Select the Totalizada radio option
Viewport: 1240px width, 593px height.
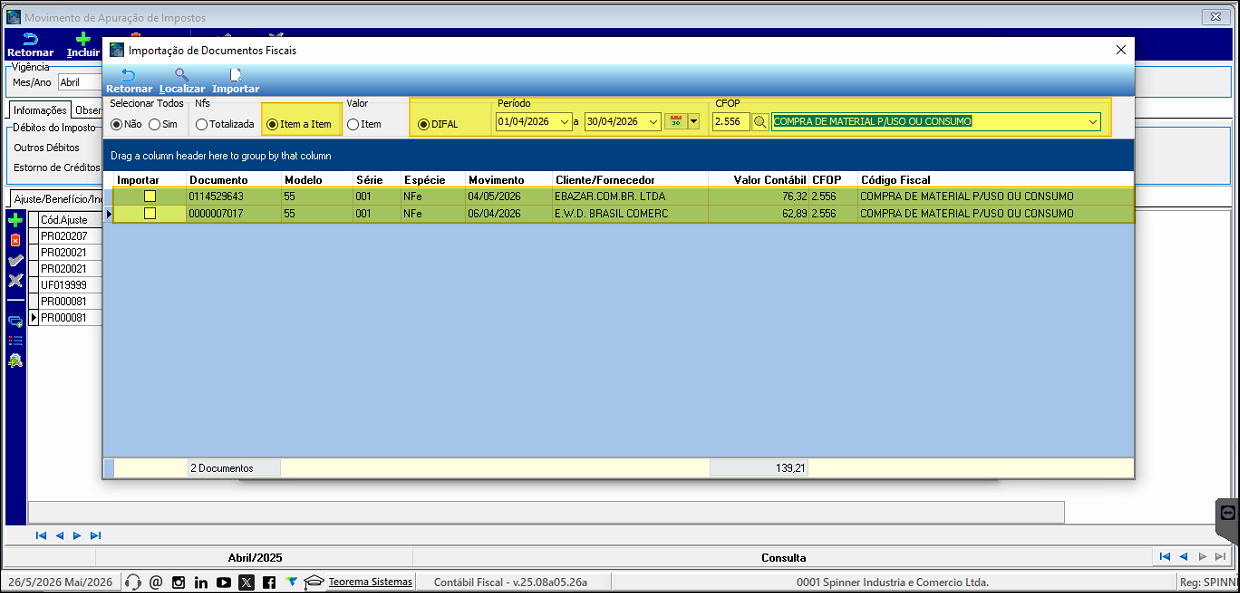pos(226,124)
